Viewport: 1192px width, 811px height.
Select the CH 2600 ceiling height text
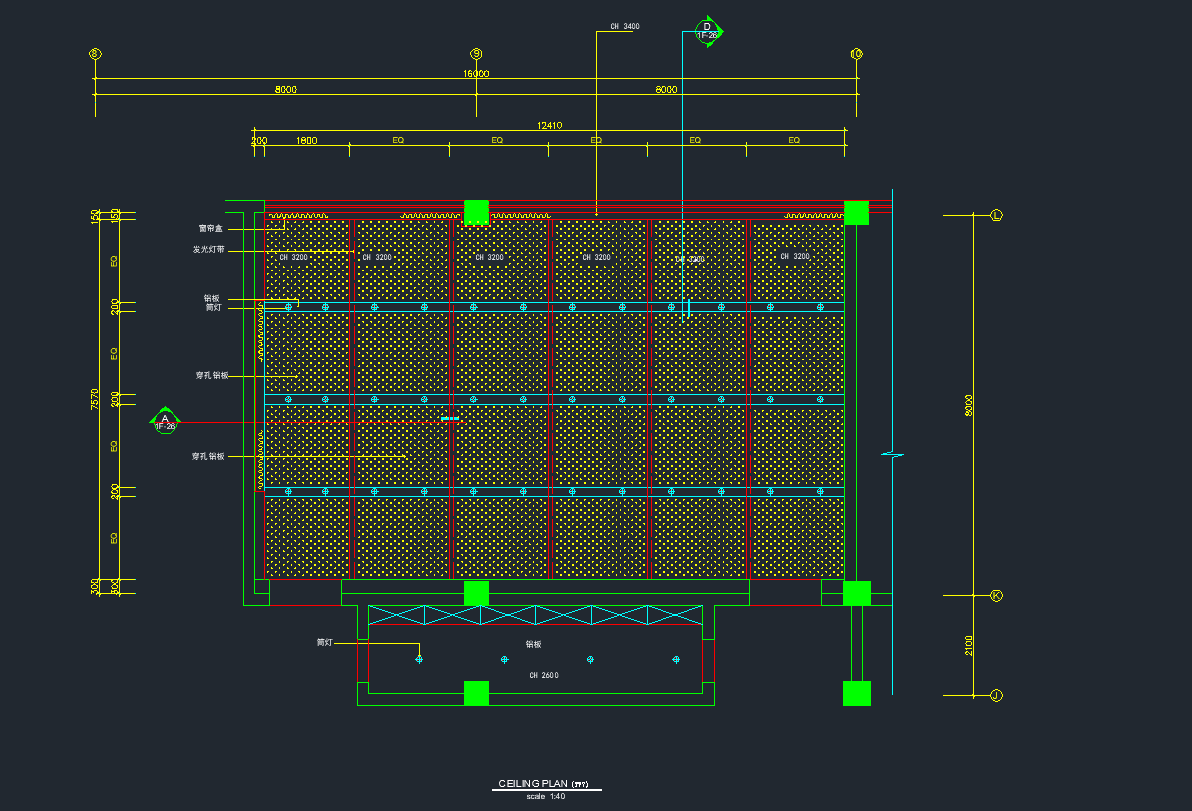544,676
